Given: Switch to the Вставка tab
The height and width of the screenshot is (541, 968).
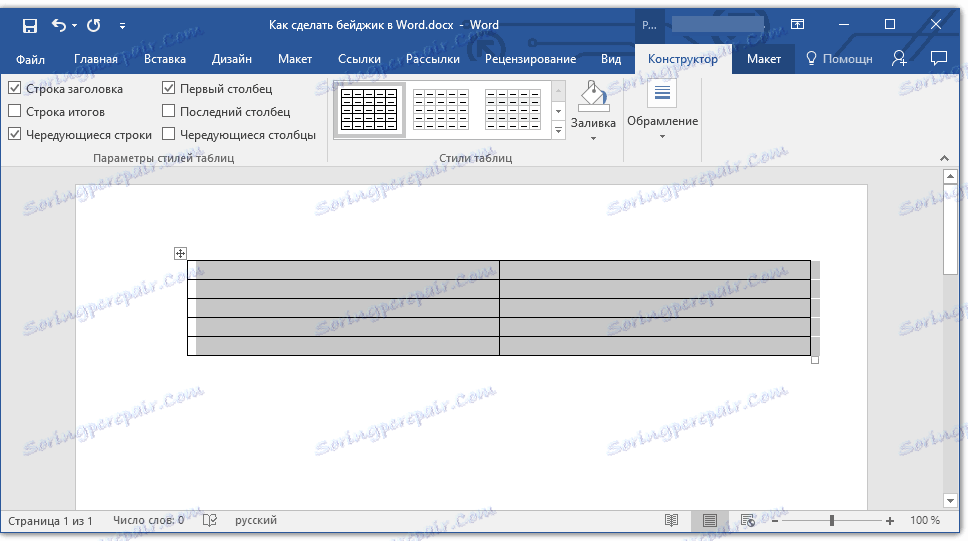Looking at the screenshot, I should coord(165,59).
